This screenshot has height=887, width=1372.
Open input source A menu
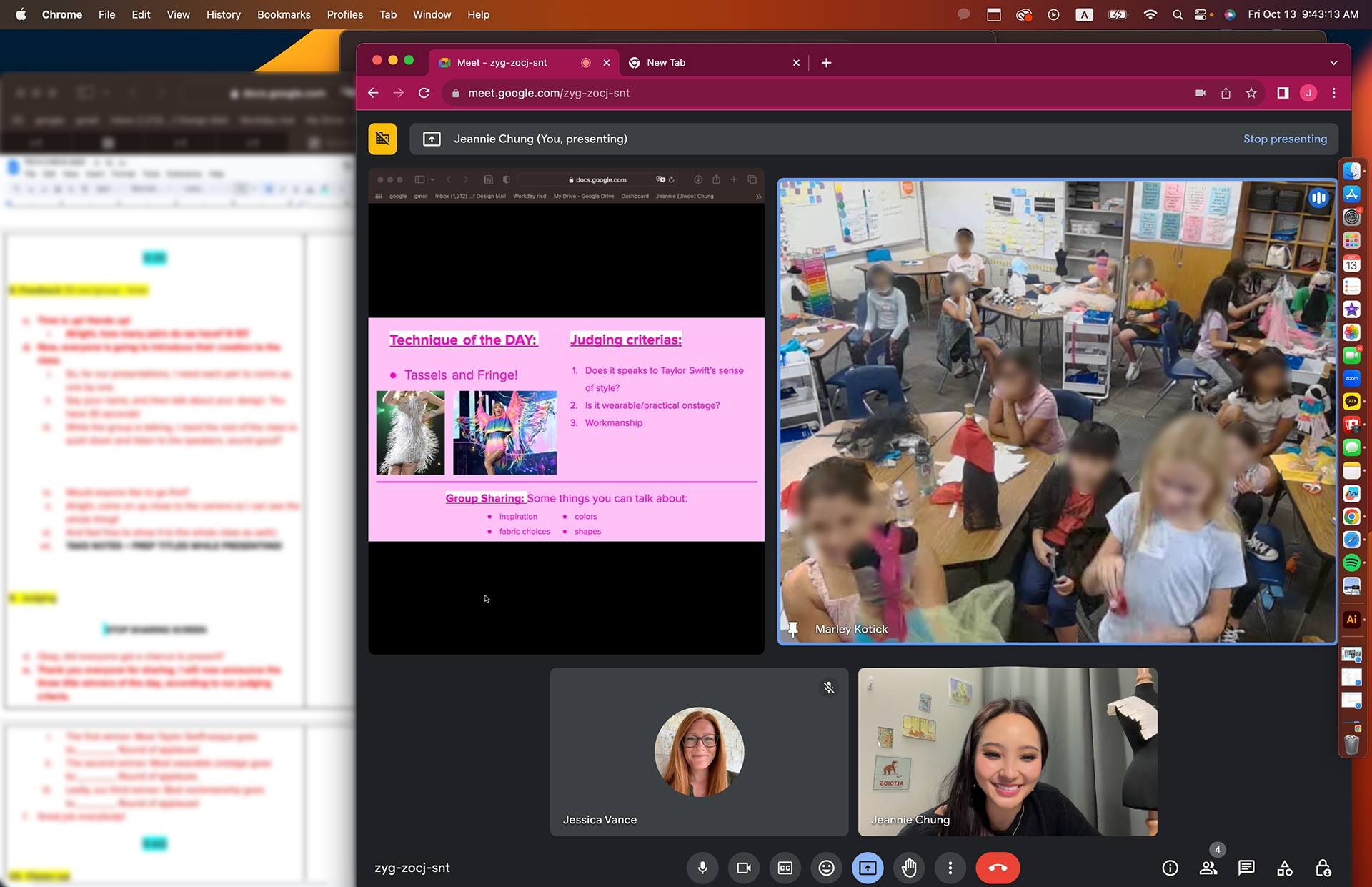click(x=1084, y=14)
